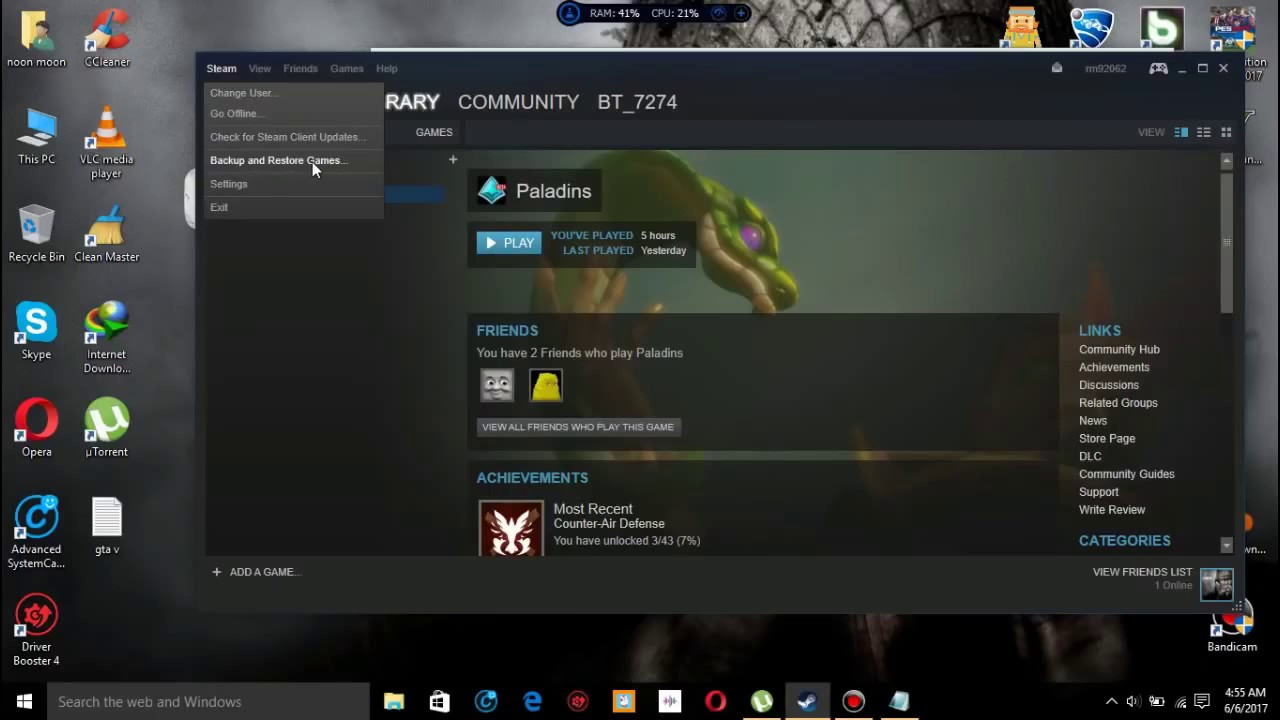Switch library to detail view icon

tap(1181, 132)
